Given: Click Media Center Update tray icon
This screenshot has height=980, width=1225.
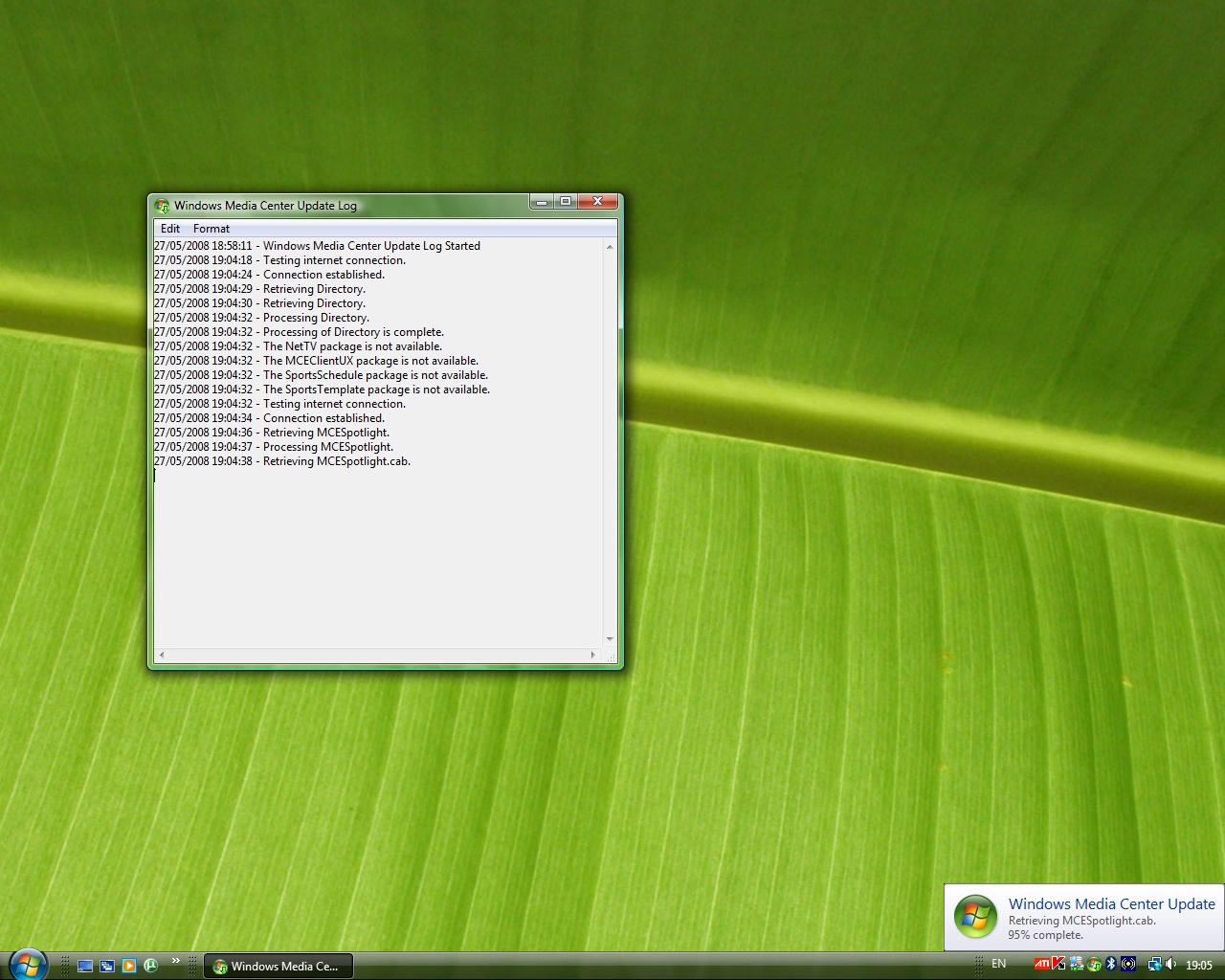Looking at the screenshot, I should pos(1094,964).
